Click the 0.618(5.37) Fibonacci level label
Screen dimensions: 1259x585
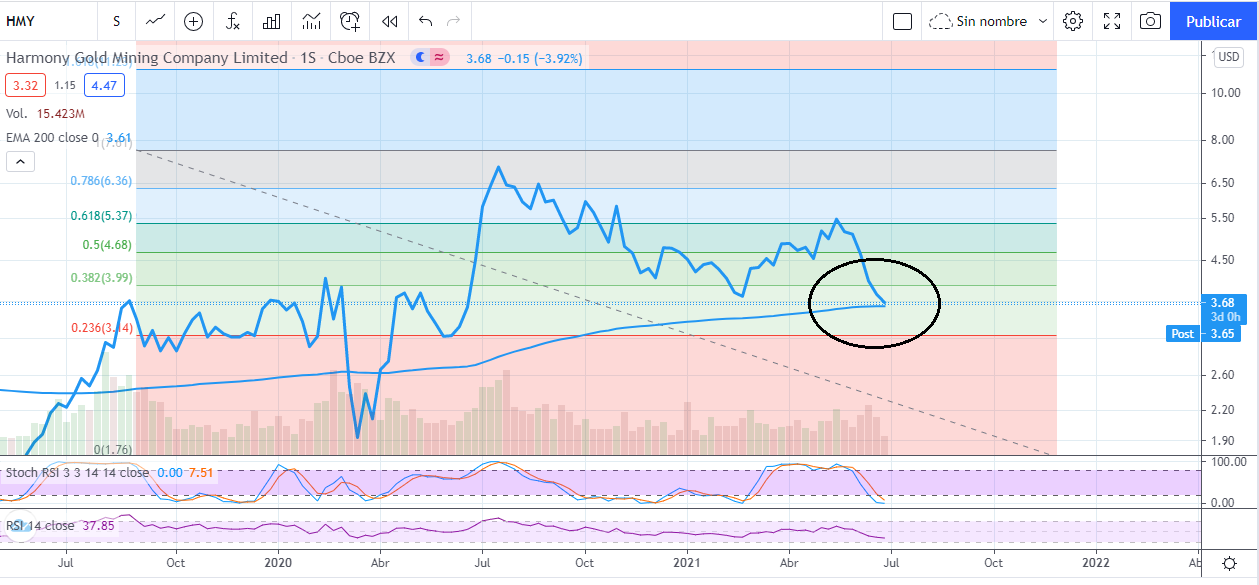(x=100, y=216)
